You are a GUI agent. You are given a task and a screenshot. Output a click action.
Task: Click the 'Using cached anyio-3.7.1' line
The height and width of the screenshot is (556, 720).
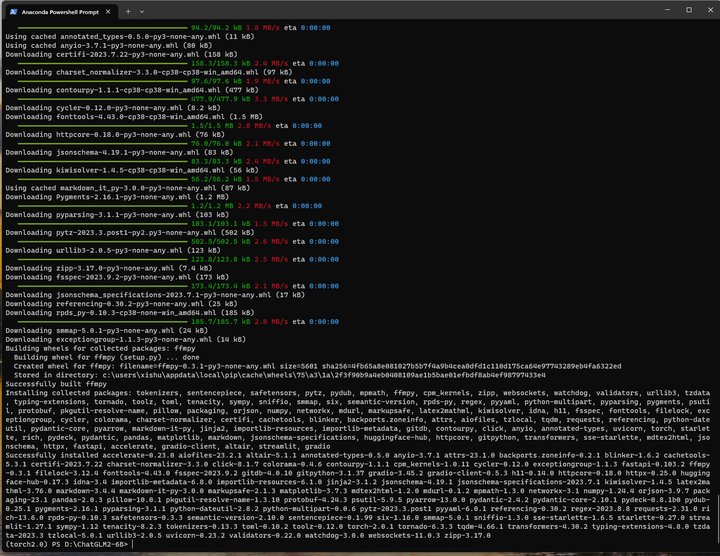[x=108, y=45]
